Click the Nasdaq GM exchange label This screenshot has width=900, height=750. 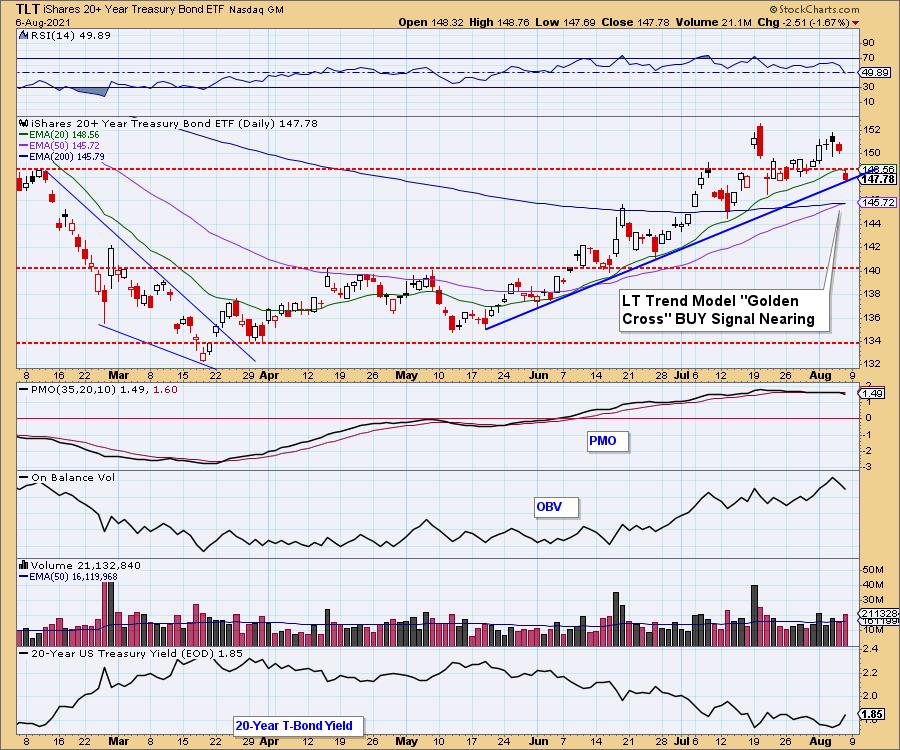point(256,10)
